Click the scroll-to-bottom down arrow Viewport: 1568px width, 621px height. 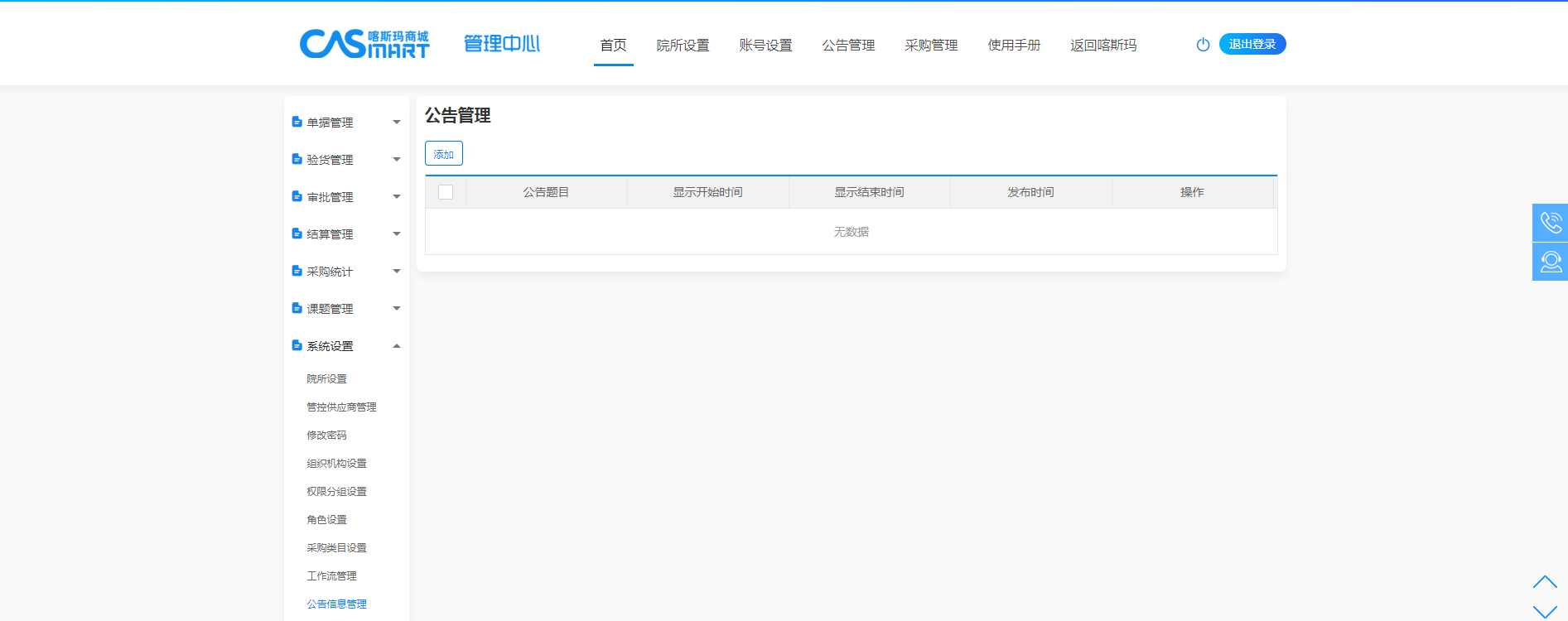(1545, 612)
